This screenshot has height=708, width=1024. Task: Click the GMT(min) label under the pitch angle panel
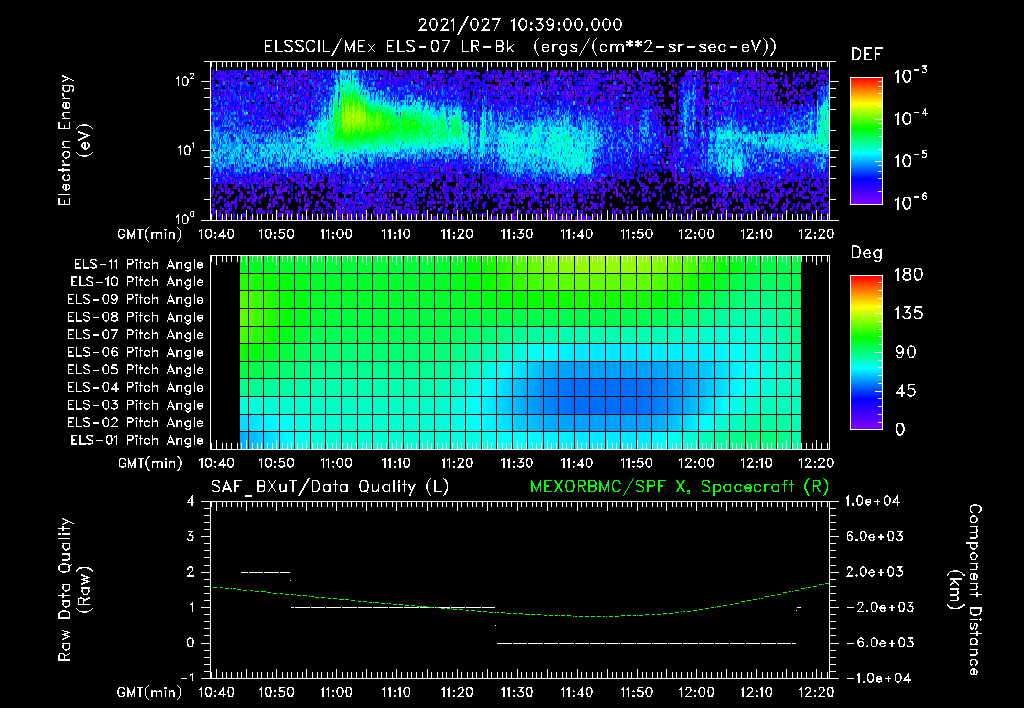point(150,464)
